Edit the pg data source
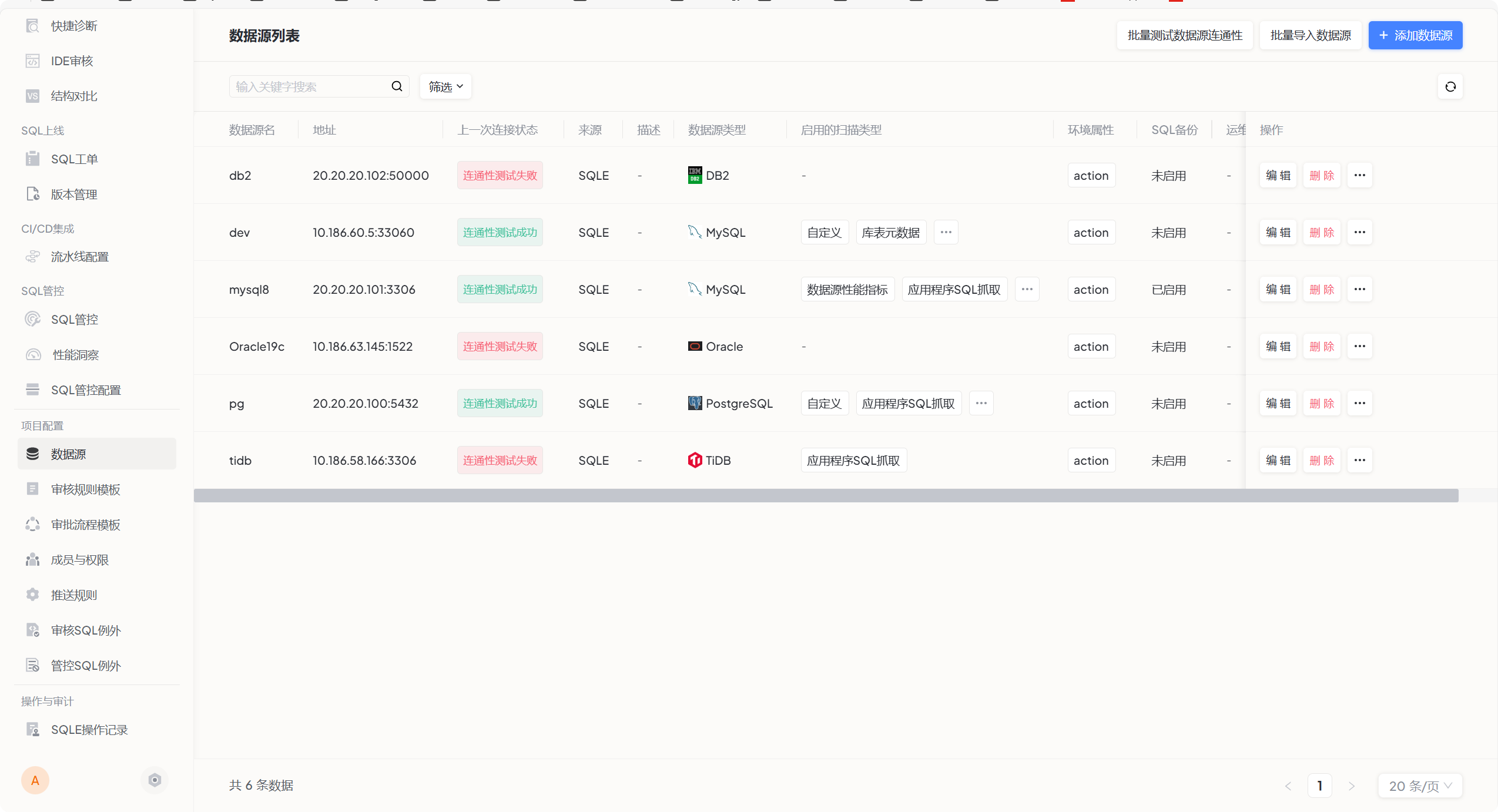1498x812 pixels. click(1278, 403)
